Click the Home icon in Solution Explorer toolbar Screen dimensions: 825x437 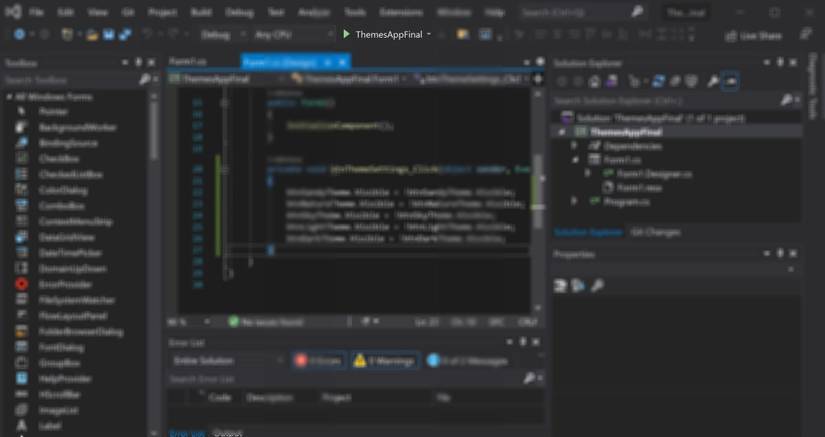point(595,81)
